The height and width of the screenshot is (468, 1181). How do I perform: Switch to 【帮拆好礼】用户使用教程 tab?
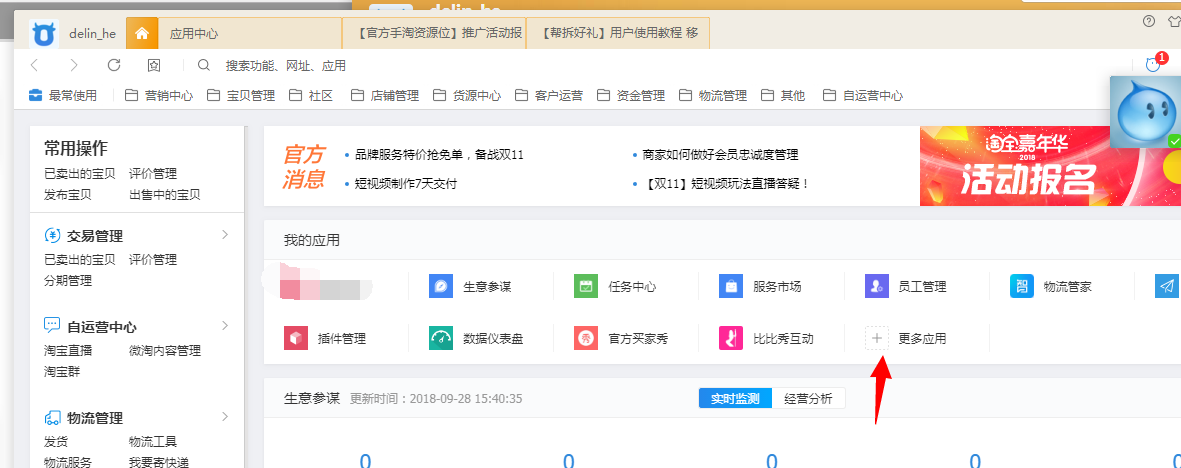click(618, 34)
